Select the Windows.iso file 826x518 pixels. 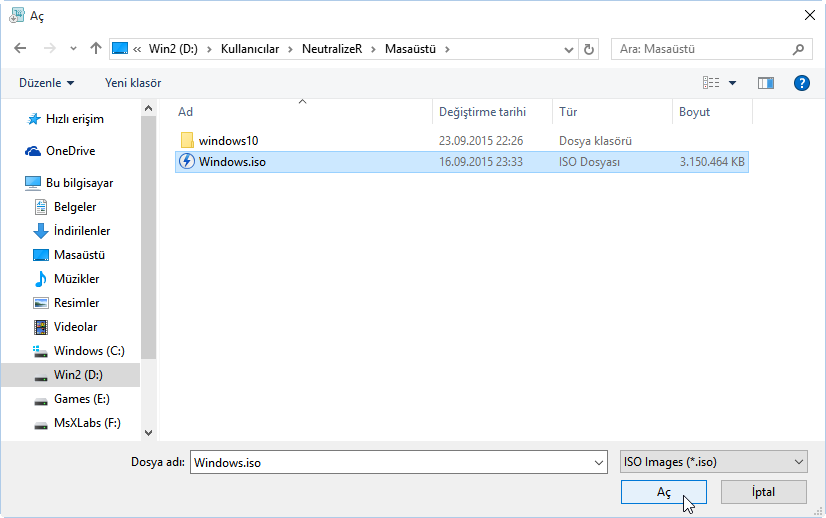[x=461, y=162]
